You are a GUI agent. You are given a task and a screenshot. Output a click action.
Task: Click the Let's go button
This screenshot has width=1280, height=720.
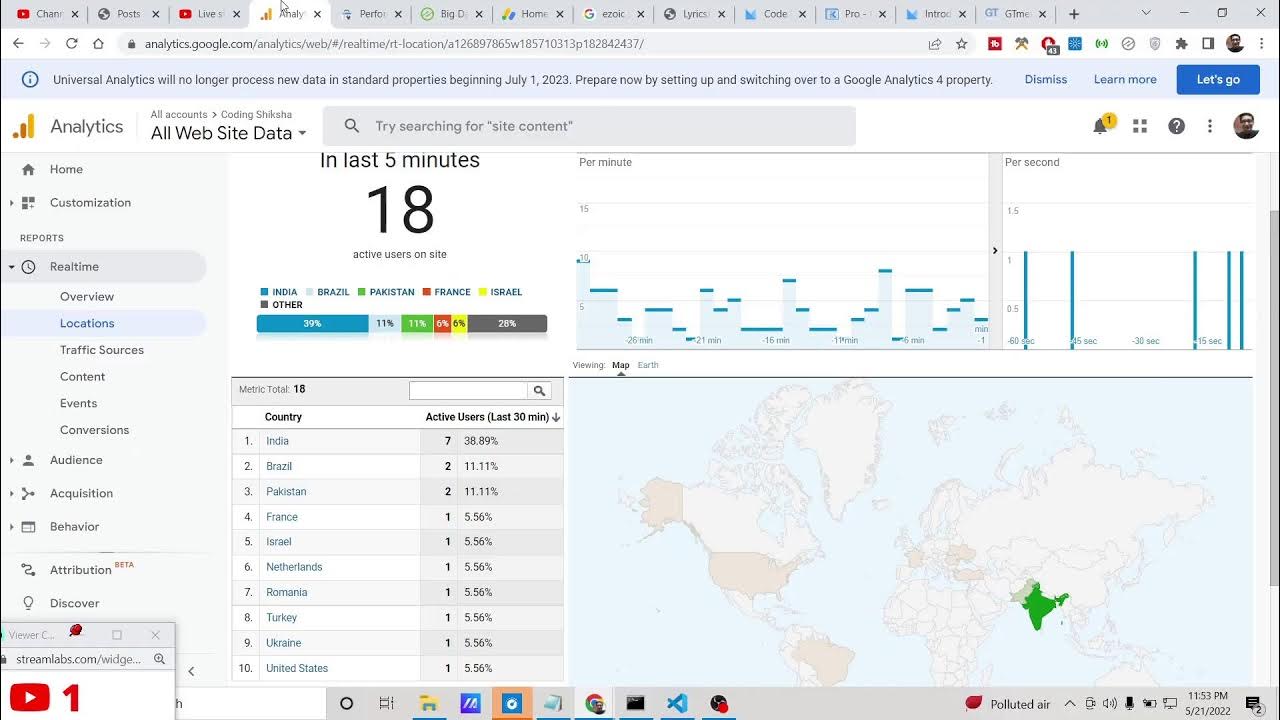pos(1217,79)
